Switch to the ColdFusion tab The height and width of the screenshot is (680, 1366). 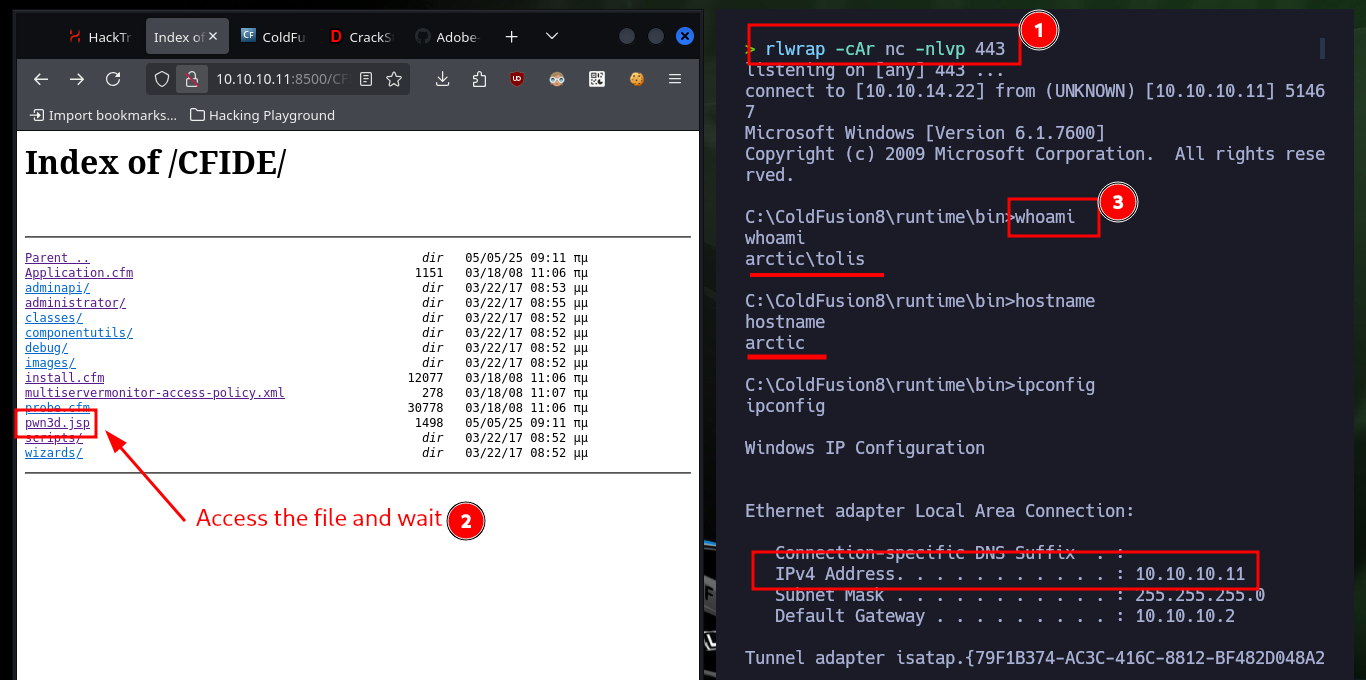[x=275, y=37]
